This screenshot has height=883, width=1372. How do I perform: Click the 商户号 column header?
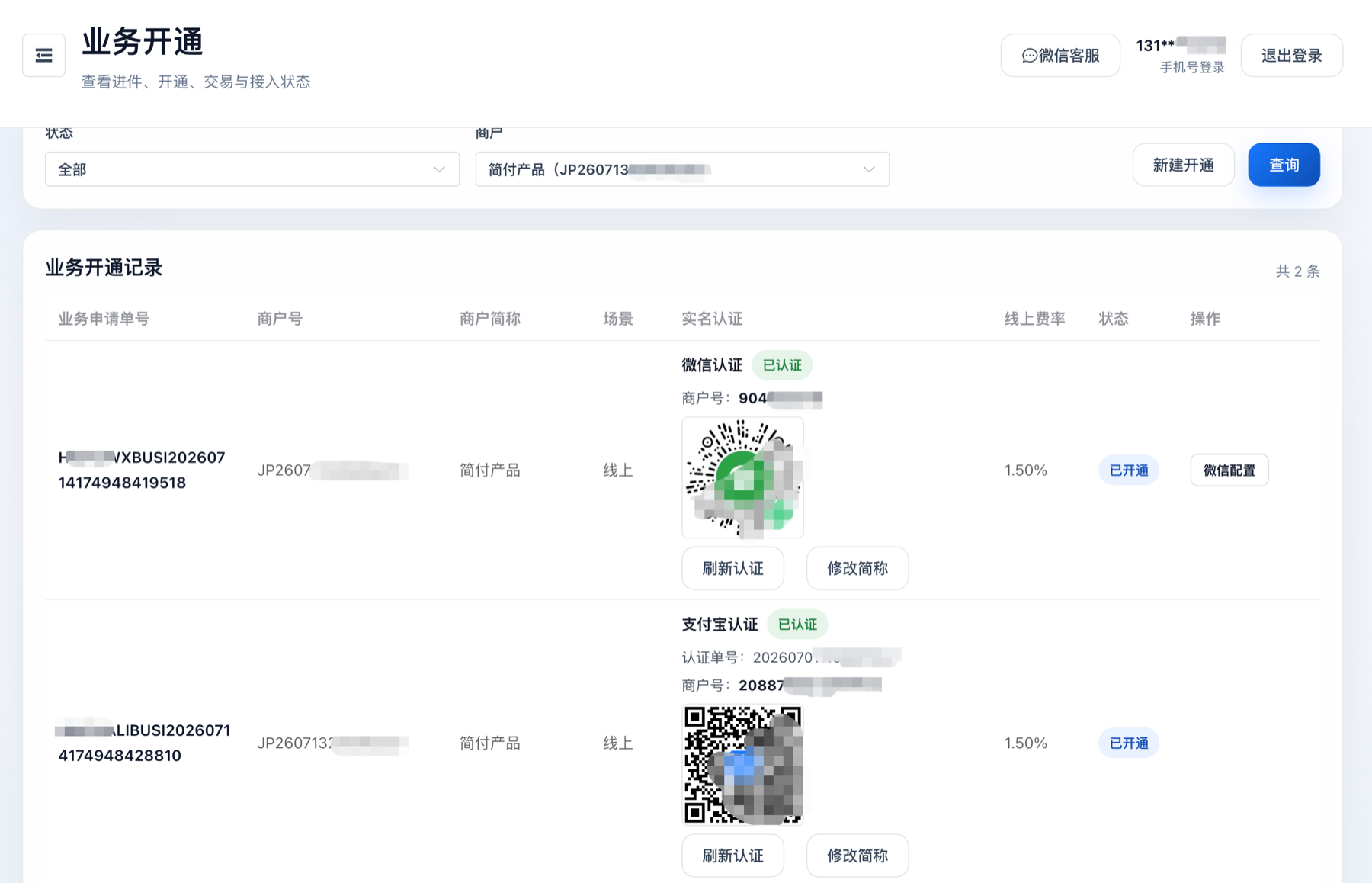point(280,319)
